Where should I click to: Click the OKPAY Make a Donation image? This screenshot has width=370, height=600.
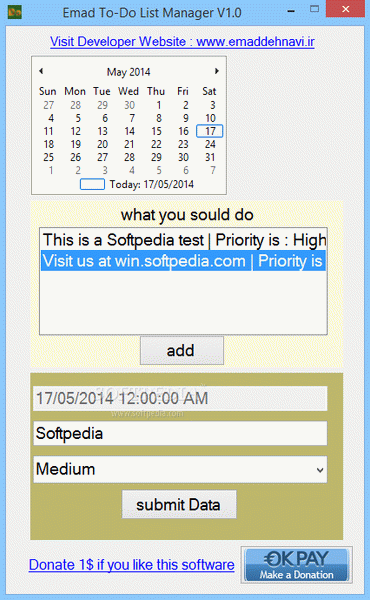(x=297, y=565)
